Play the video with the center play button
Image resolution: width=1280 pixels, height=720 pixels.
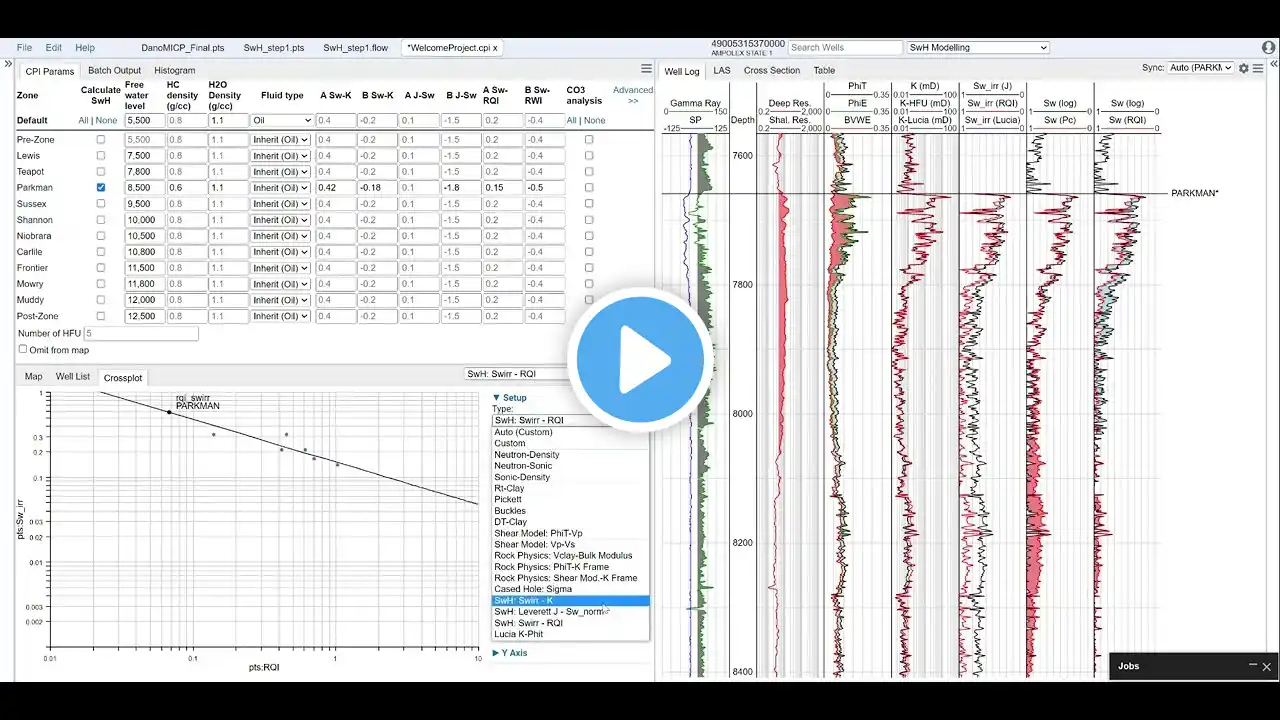tap(639, 360)
